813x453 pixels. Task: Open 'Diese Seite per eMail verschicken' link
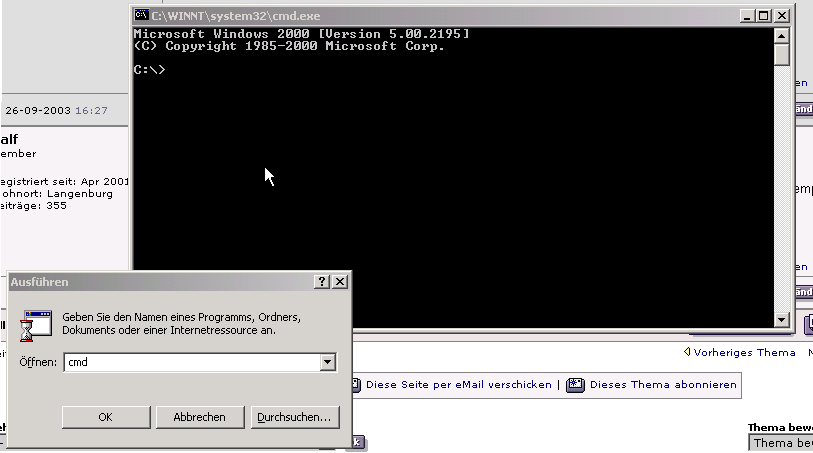click(458, 385)
